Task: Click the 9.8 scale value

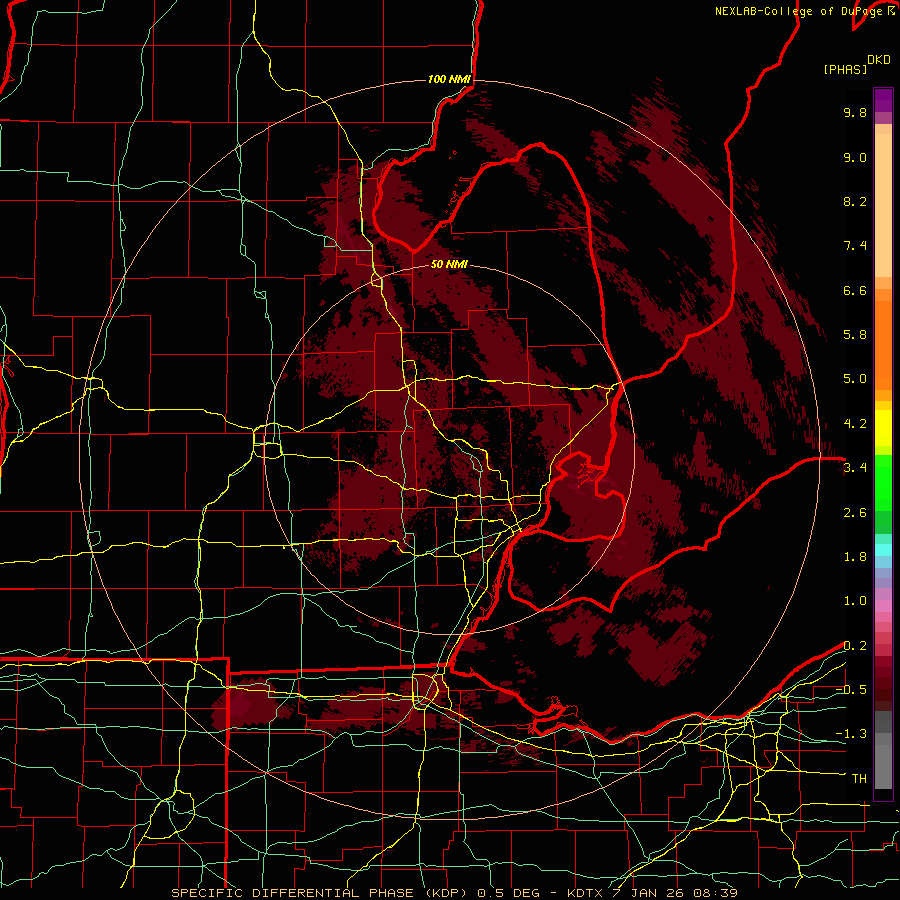Action: click(x=855, y=112)
